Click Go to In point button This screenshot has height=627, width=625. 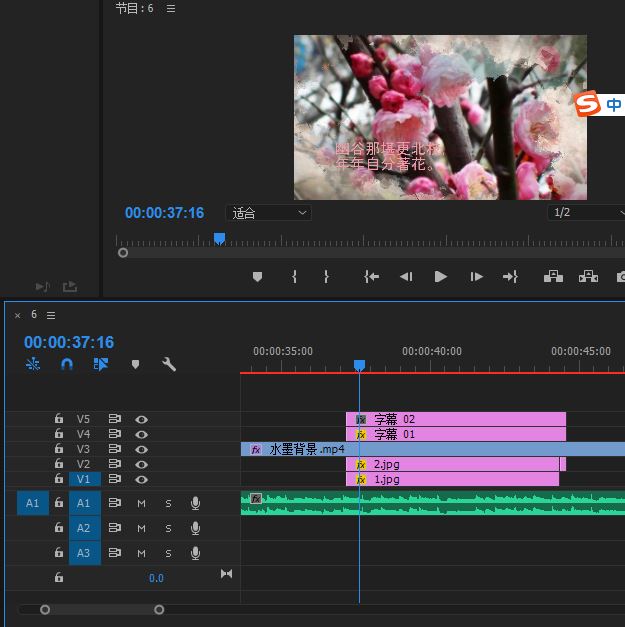371,277
